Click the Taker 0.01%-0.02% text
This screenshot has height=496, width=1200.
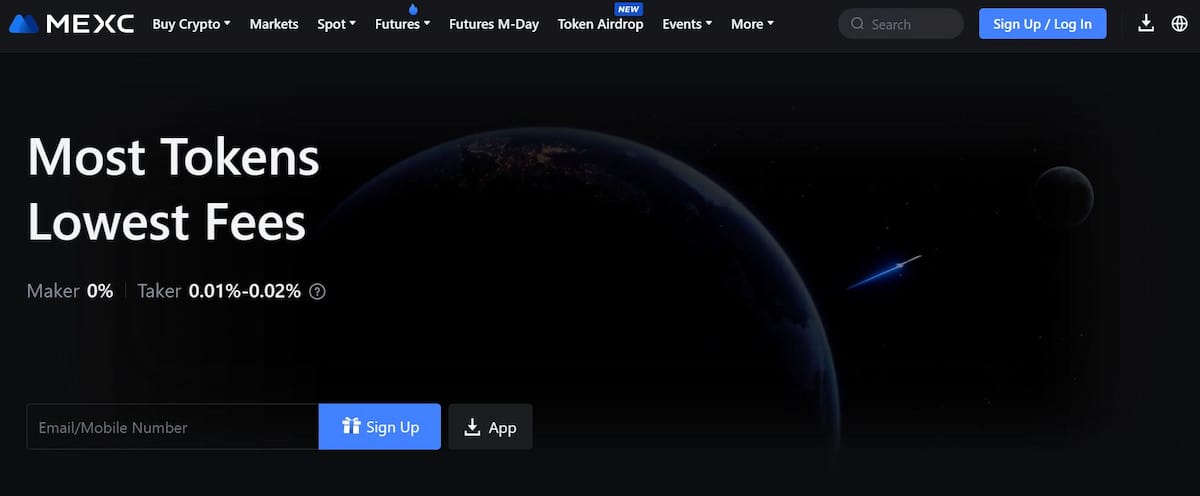tap(219, 292)
